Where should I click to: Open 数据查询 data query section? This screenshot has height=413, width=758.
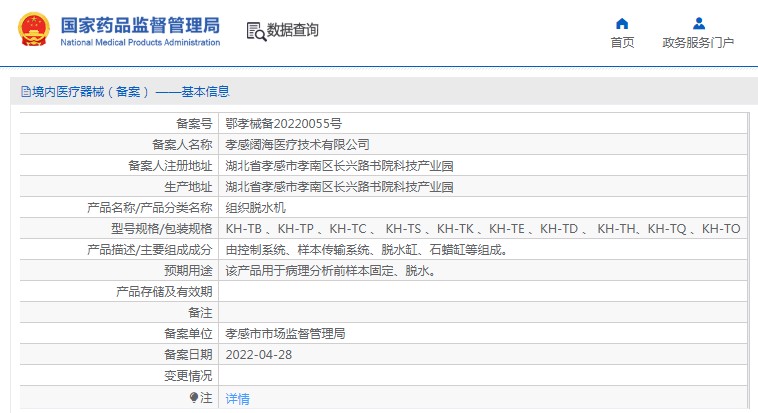click(x=292, y=30)
